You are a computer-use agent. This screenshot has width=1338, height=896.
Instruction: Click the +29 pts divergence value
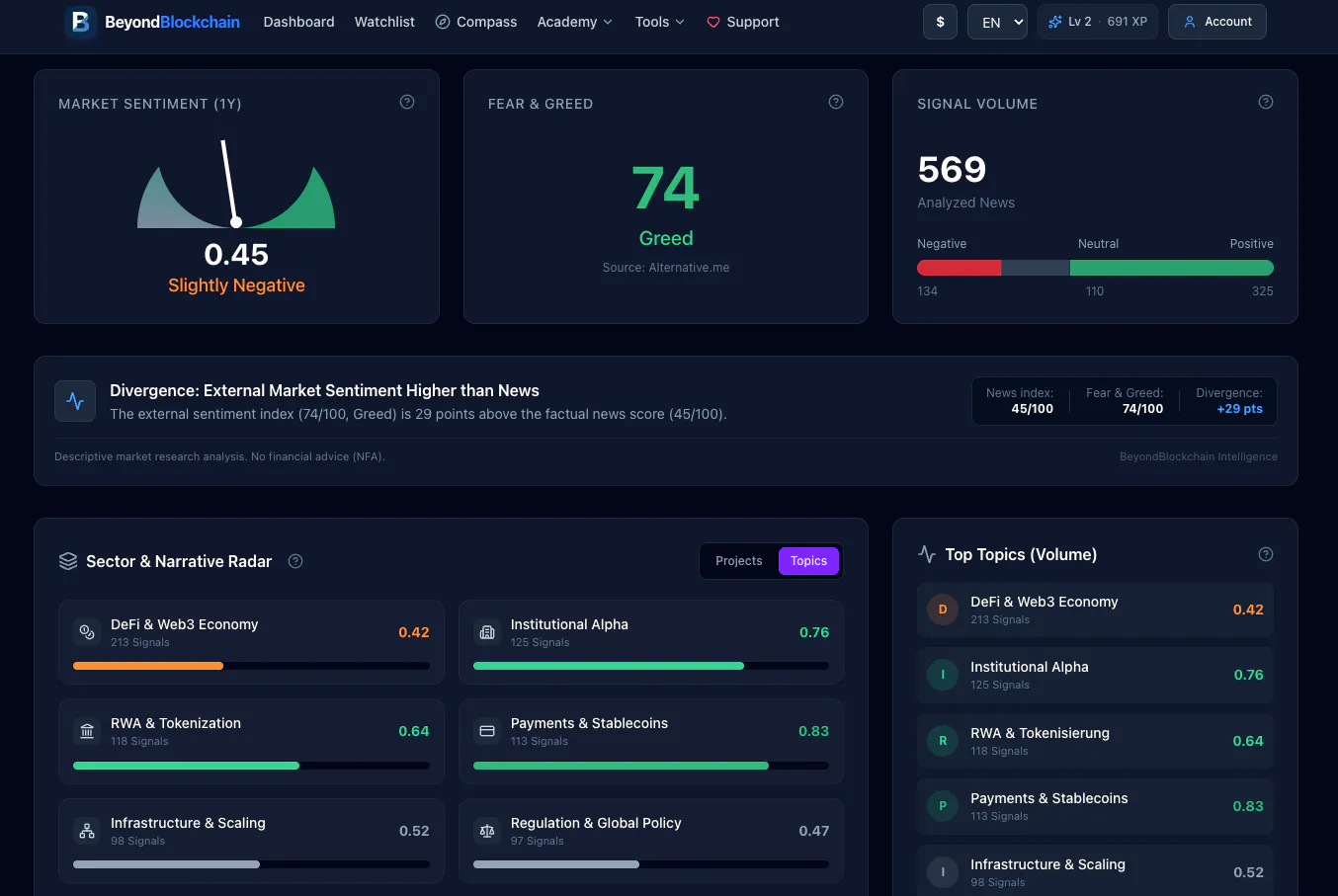pyautogui.click(x=1239, y=409)
